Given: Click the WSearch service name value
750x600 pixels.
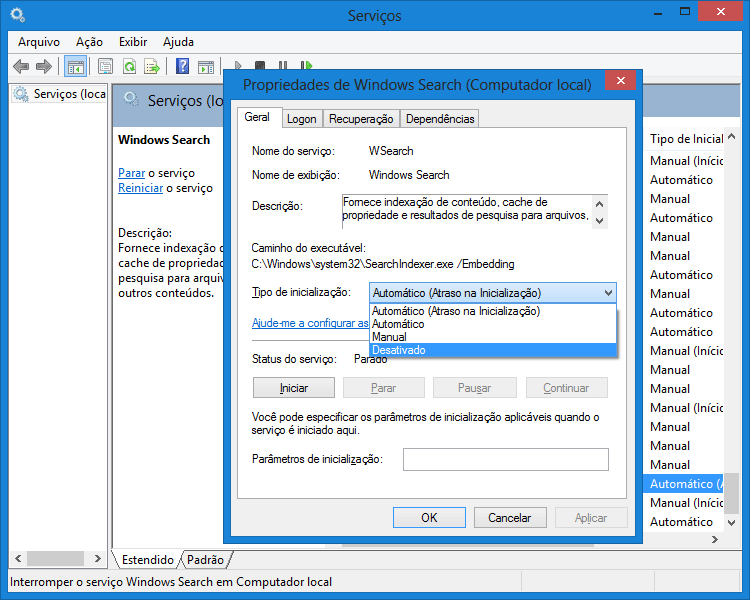Looking at the screenshot, I should pyautogui.click(x=391, y=151).
